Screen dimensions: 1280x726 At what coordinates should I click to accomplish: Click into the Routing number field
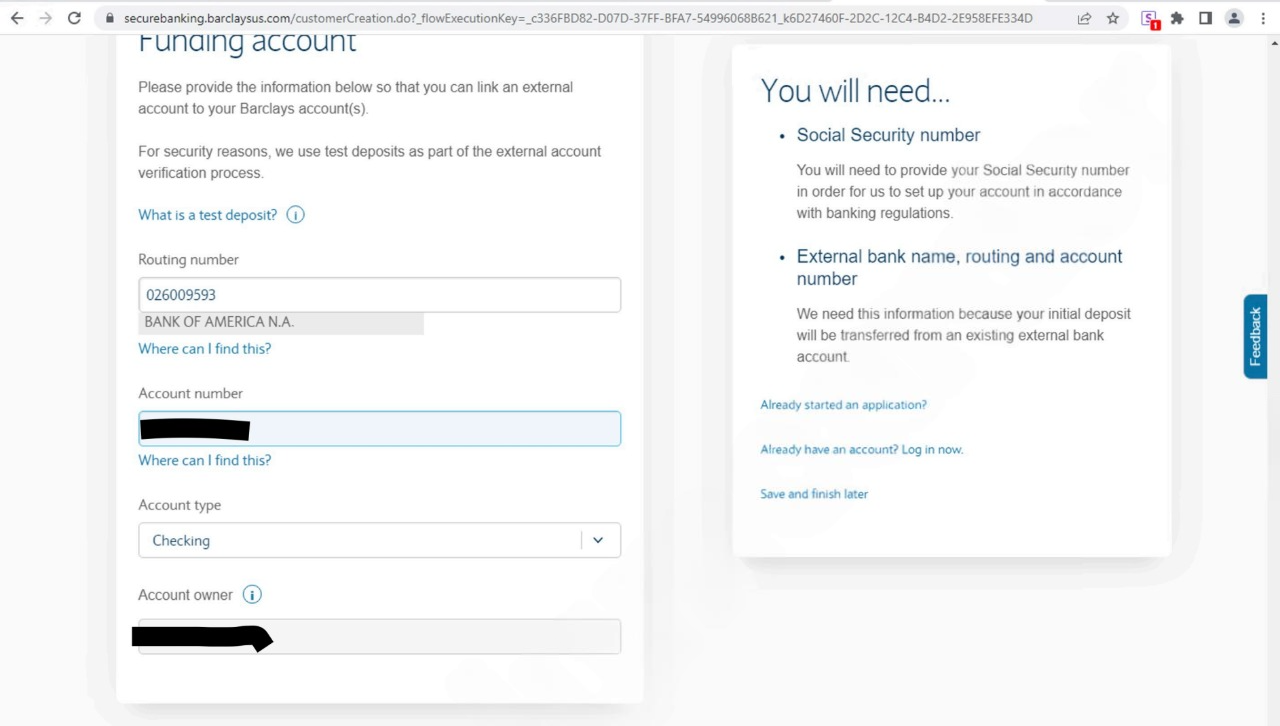coord(379,295)
